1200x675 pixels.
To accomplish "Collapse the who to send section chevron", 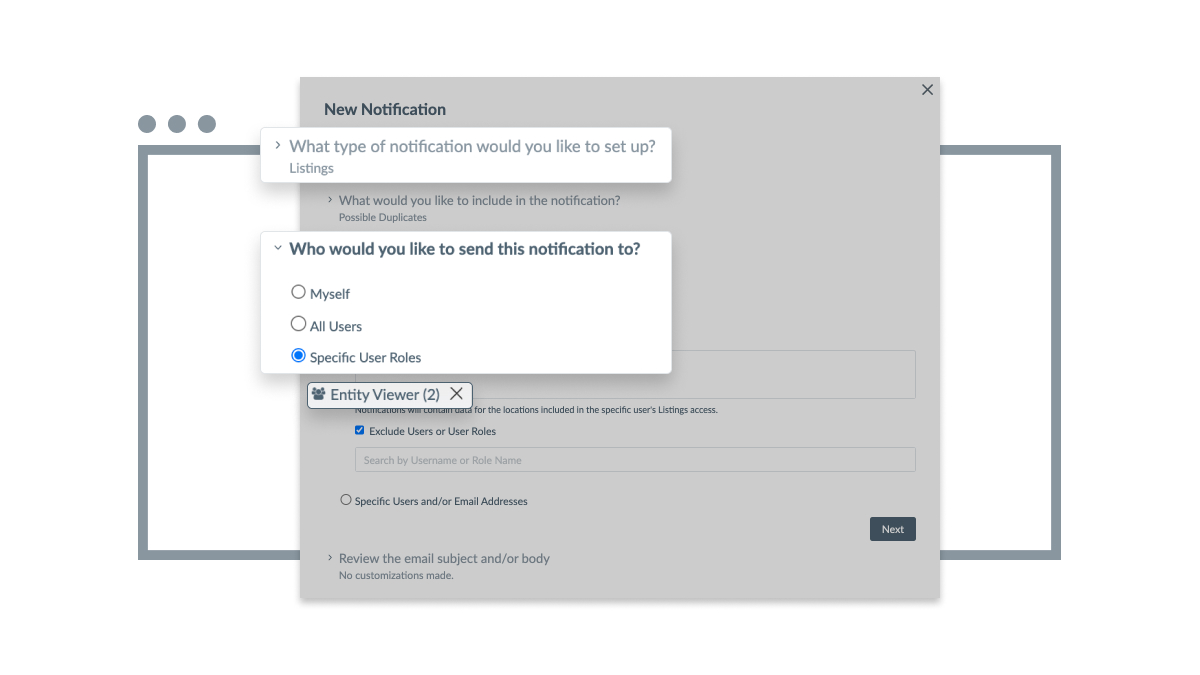I will (x=277, y=248).
